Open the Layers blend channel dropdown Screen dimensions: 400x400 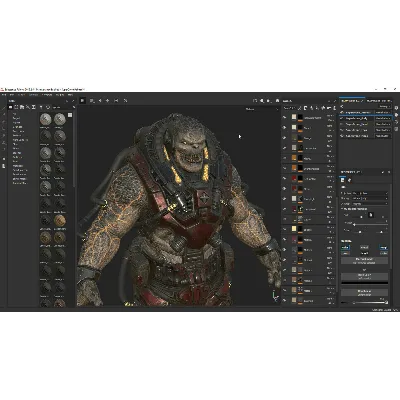click(x=289, y=108)
